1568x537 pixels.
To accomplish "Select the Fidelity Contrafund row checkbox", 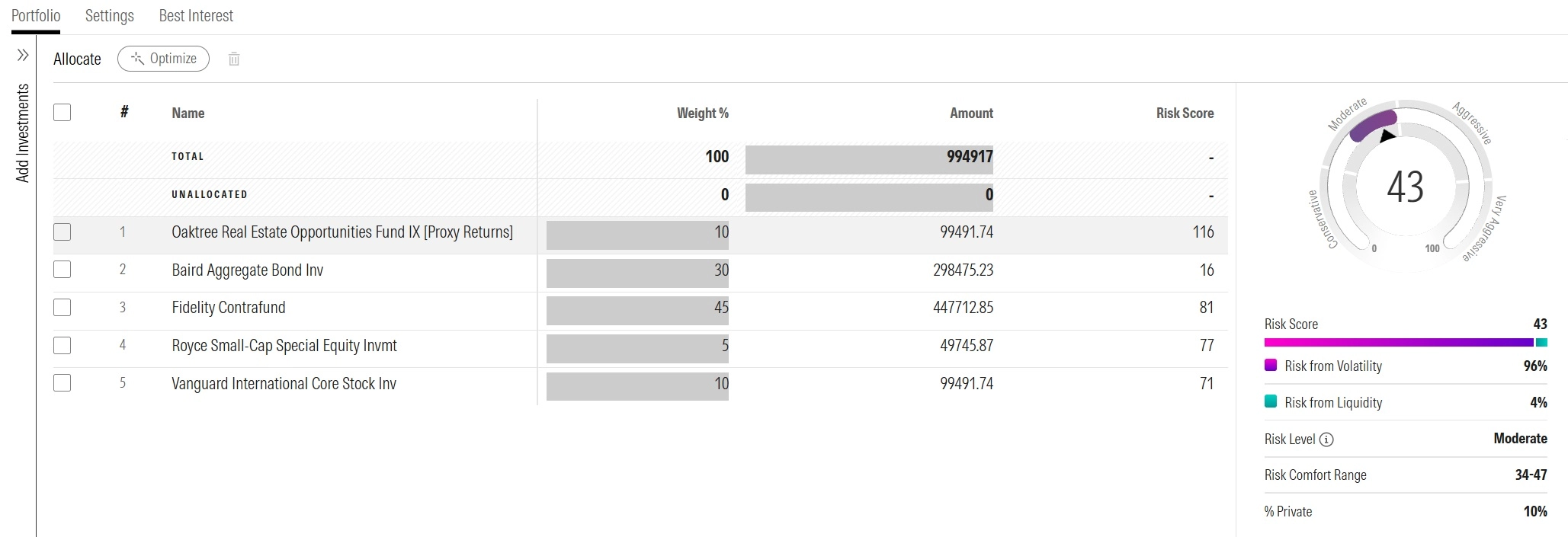I will [x=63, y=308].
